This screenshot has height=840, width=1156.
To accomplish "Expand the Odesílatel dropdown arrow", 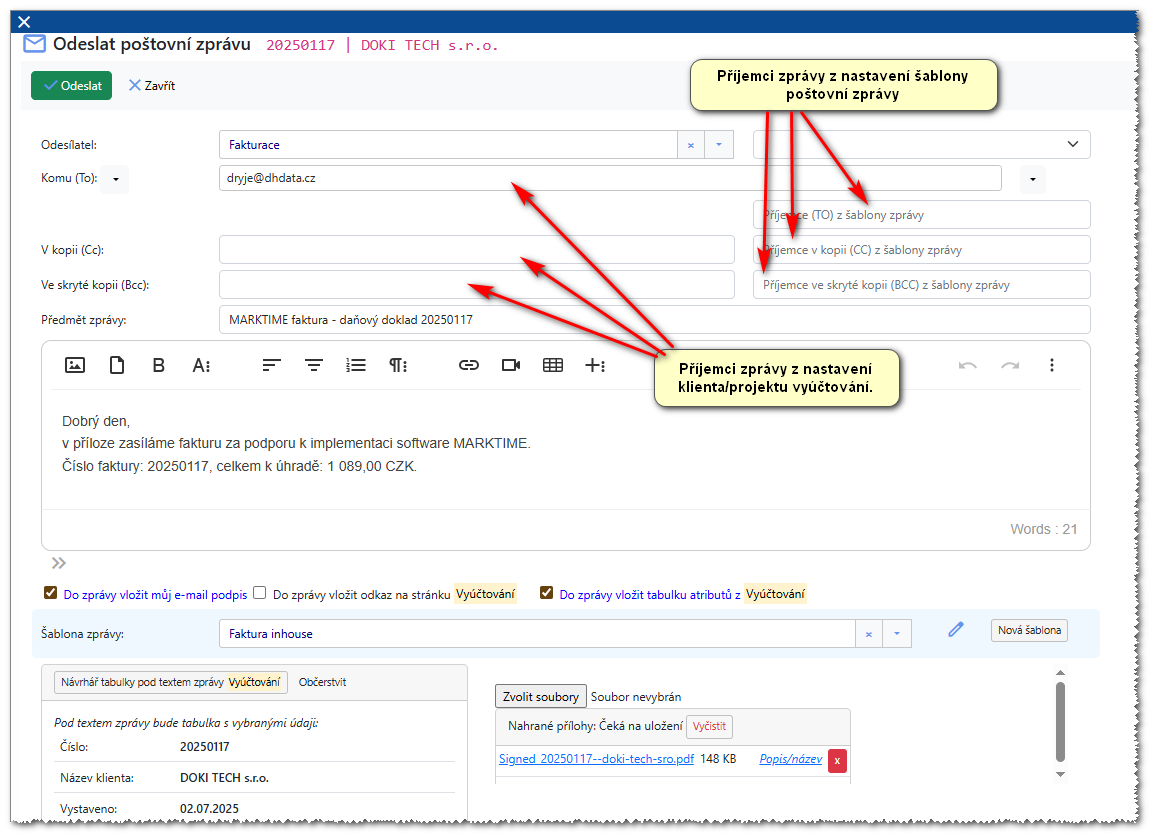I will click(x=719, y=145).
